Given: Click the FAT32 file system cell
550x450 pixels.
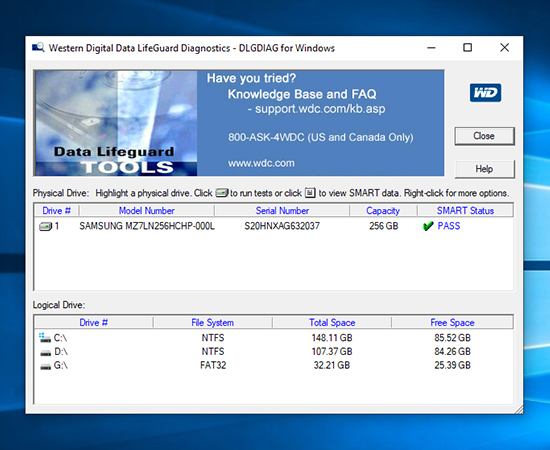Looking at the screenshot, I should click(213, 365).
